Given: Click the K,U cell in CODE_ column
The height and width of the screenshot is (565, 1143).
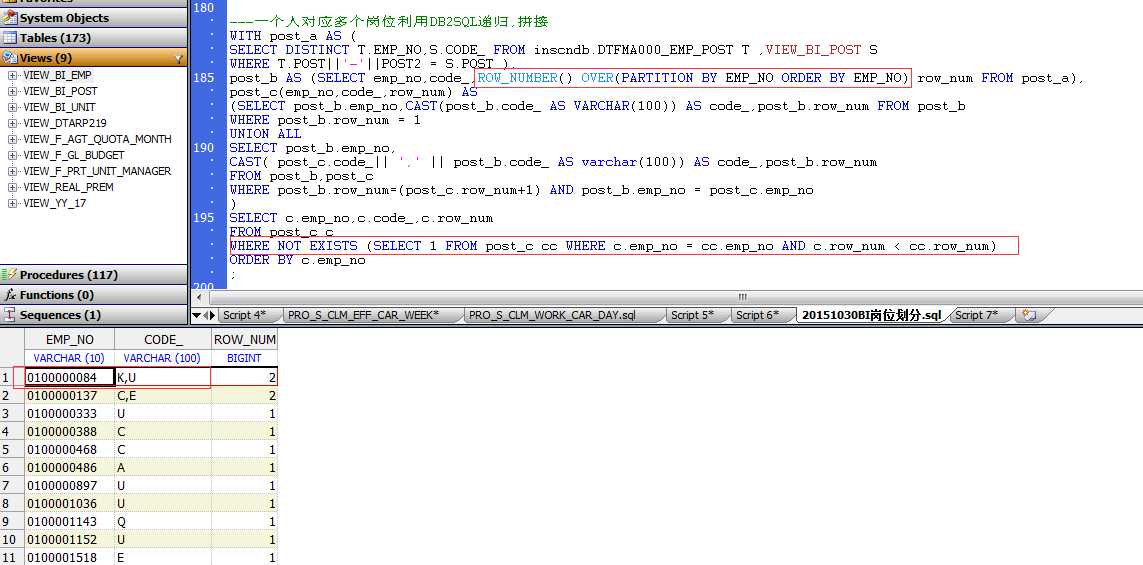Looking at the screenshot, I should (163, 377).
